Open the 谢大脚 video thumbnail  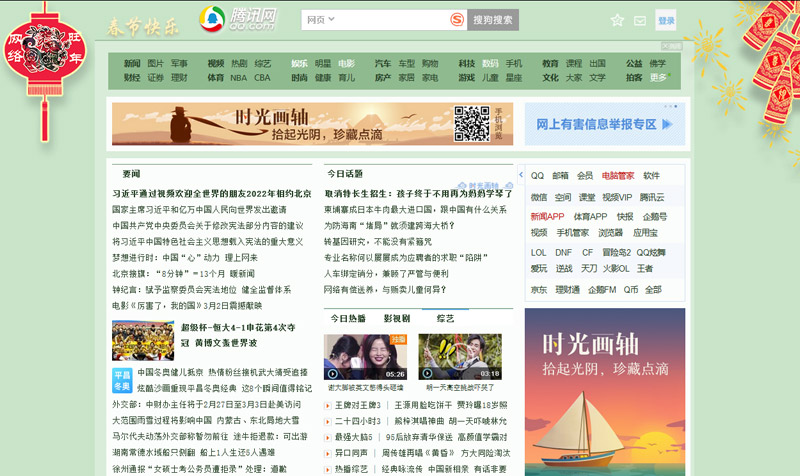click(x=365, y=357)
